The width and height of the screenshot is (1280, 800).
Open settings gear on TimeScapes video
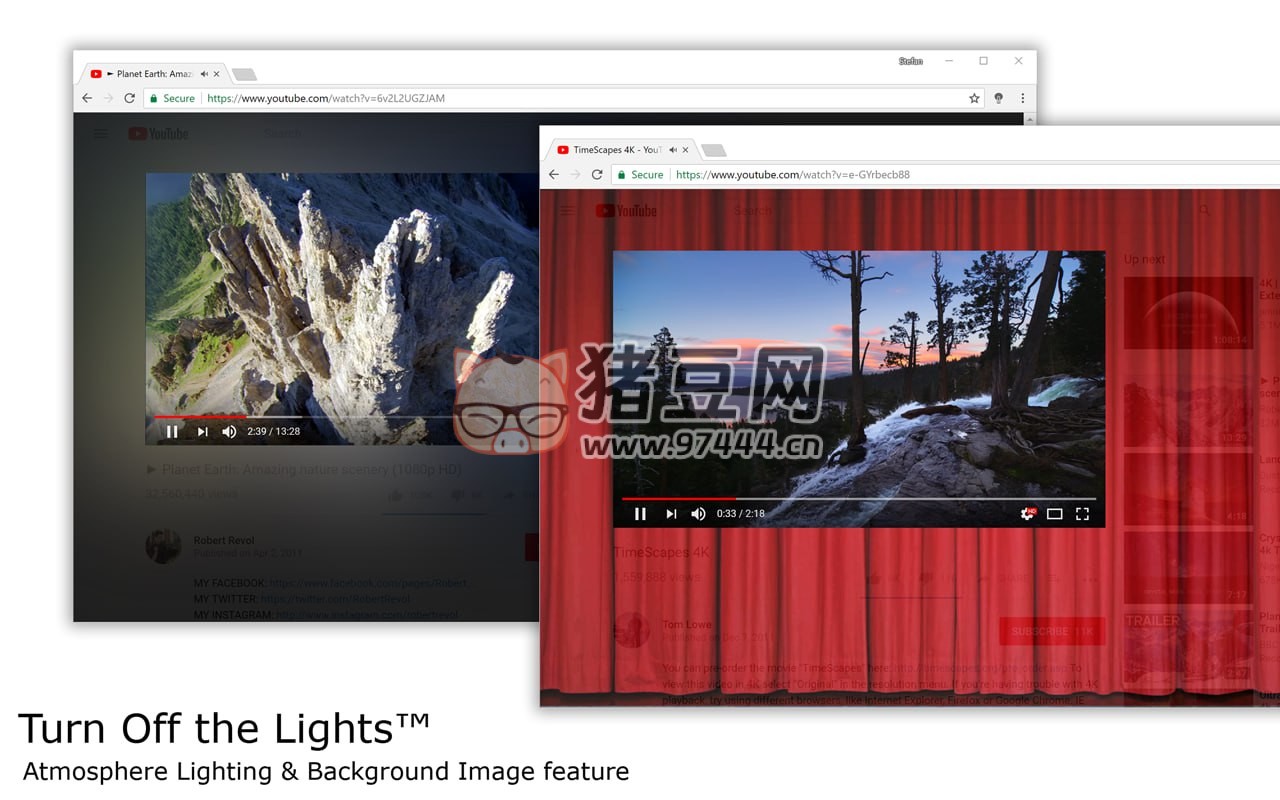(1027, 514)
